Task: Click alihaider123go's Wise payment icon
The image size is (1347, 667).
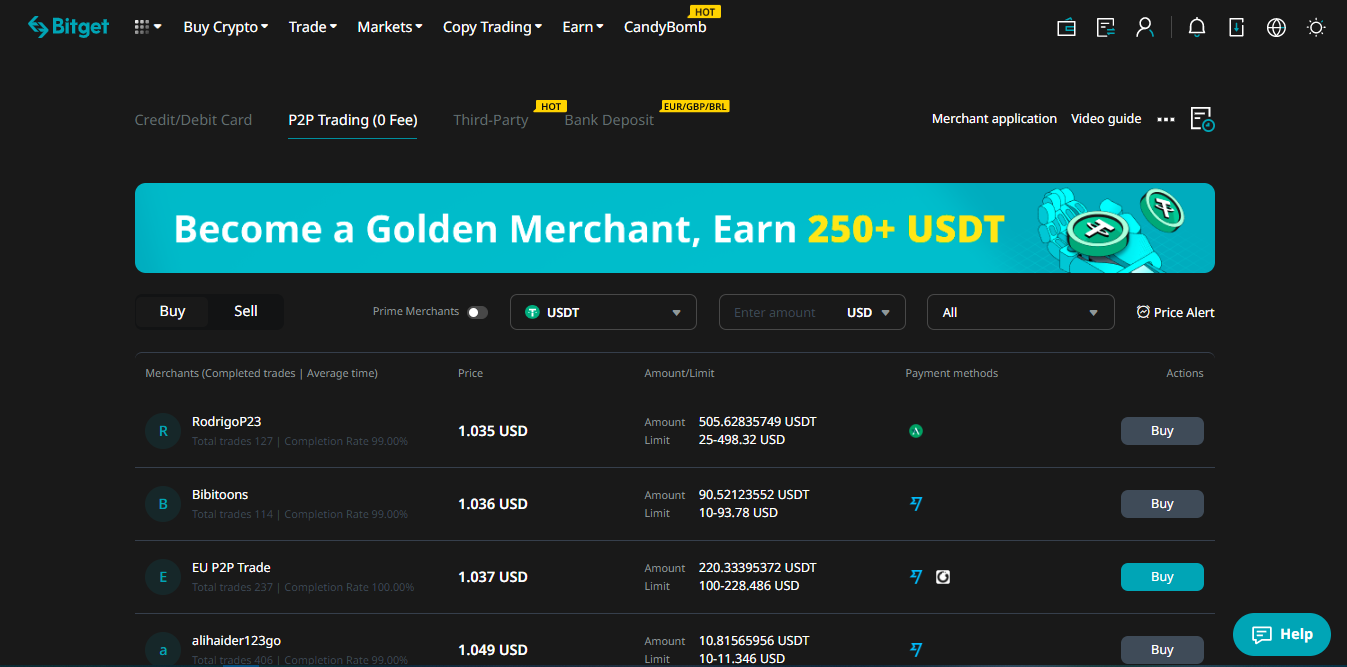Action: click(x=915, y=650)
